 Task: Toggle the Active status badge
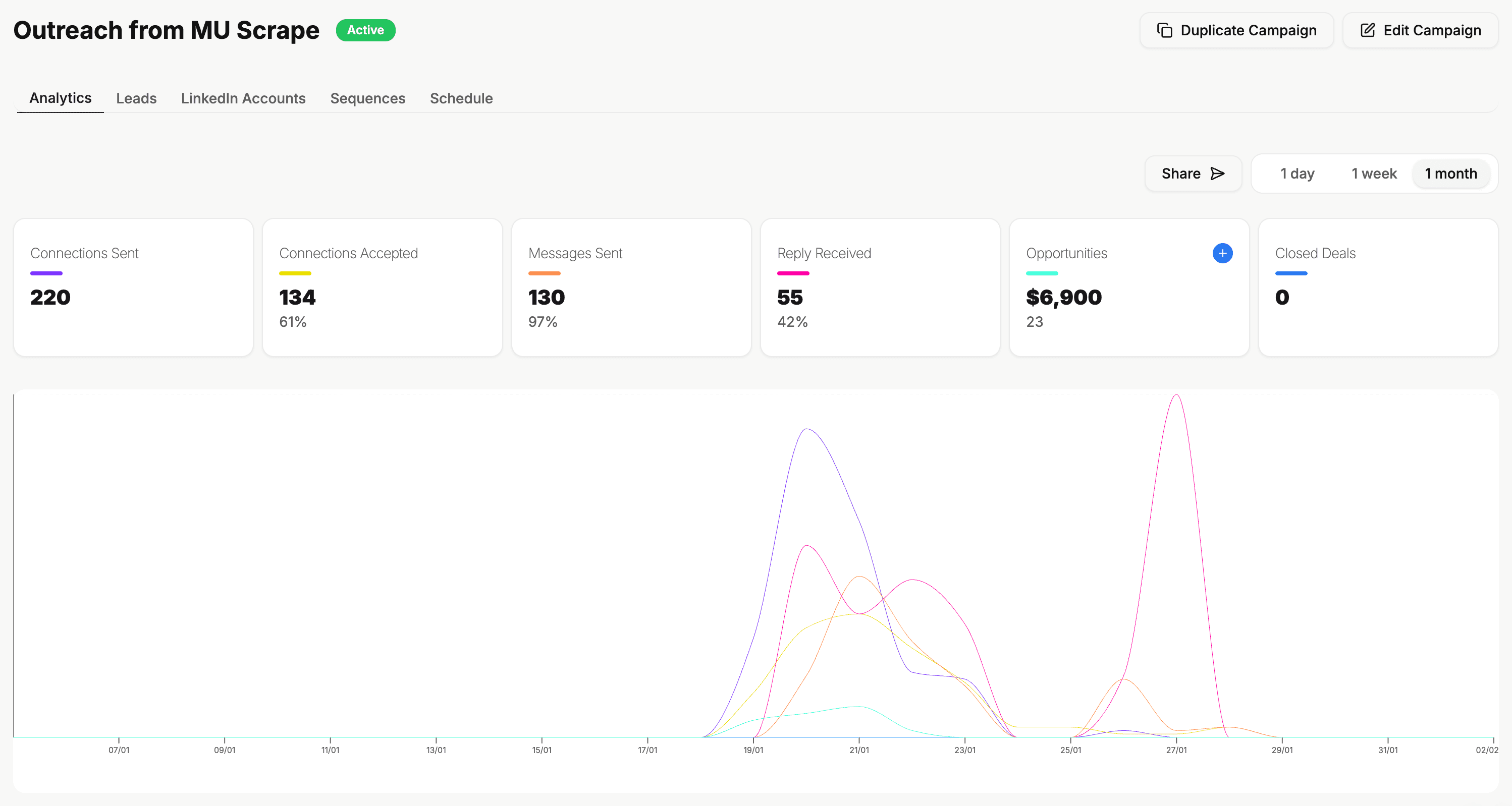[365, 30]
